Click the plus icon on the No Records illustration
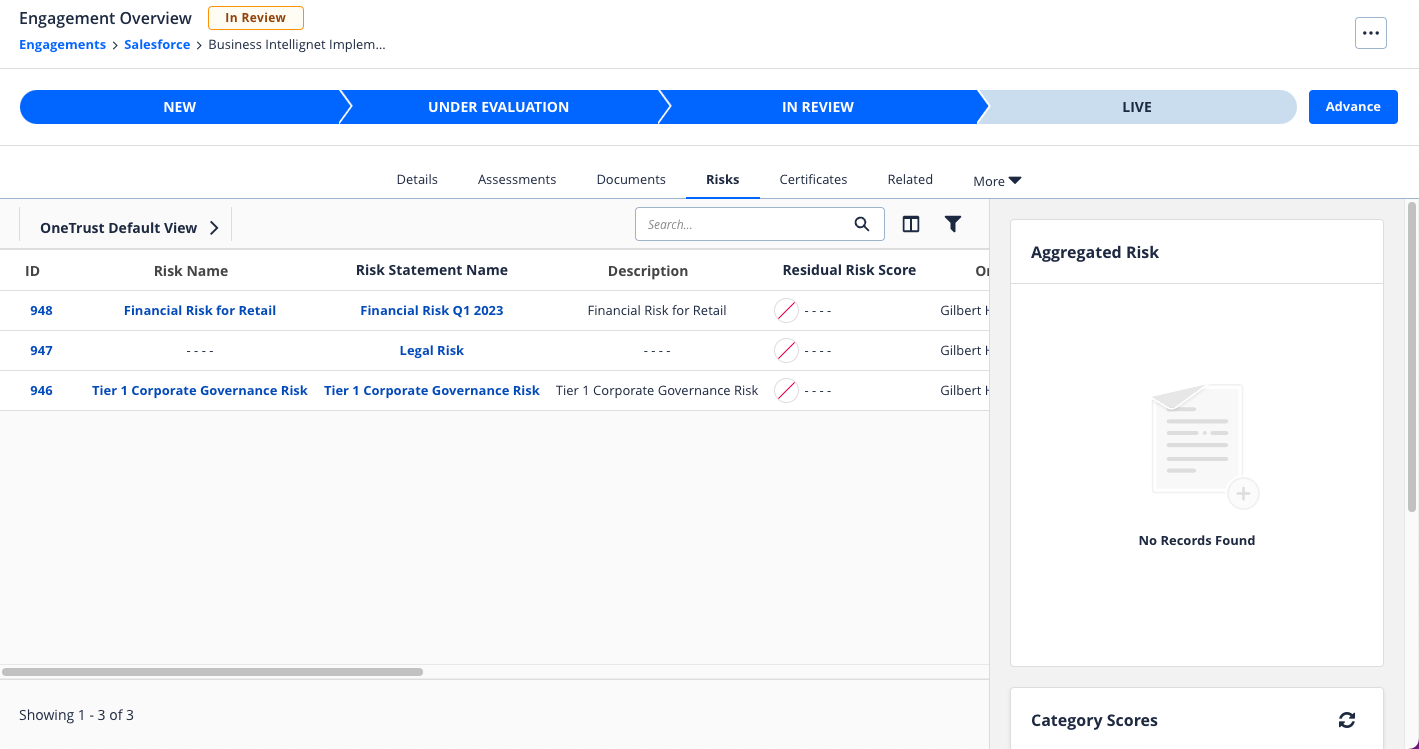Screen dimensions: 1419x749 tap(1243, 493)
